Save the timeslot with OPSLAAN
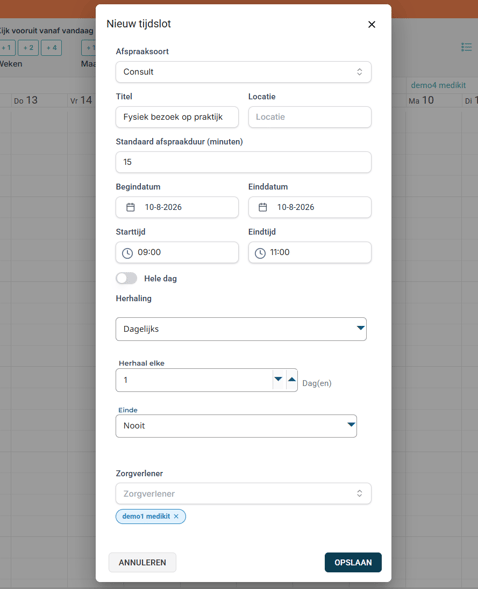This screenshot has height=589, width=478. (x=353, y=562)
